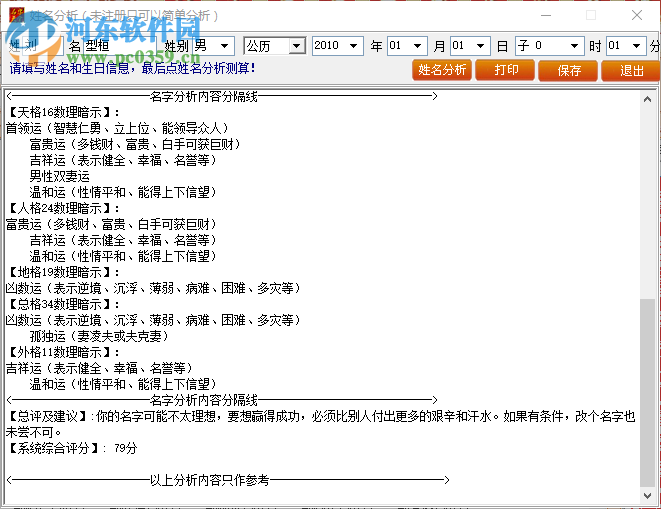
Task: Expand the month 01 dropdown
Action: (x=417, y=46)
